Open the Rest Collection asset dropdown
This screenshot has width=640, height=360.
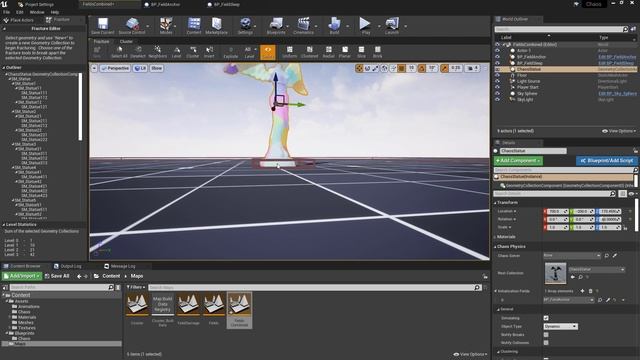pyautogui.click(x=596, y=269)
